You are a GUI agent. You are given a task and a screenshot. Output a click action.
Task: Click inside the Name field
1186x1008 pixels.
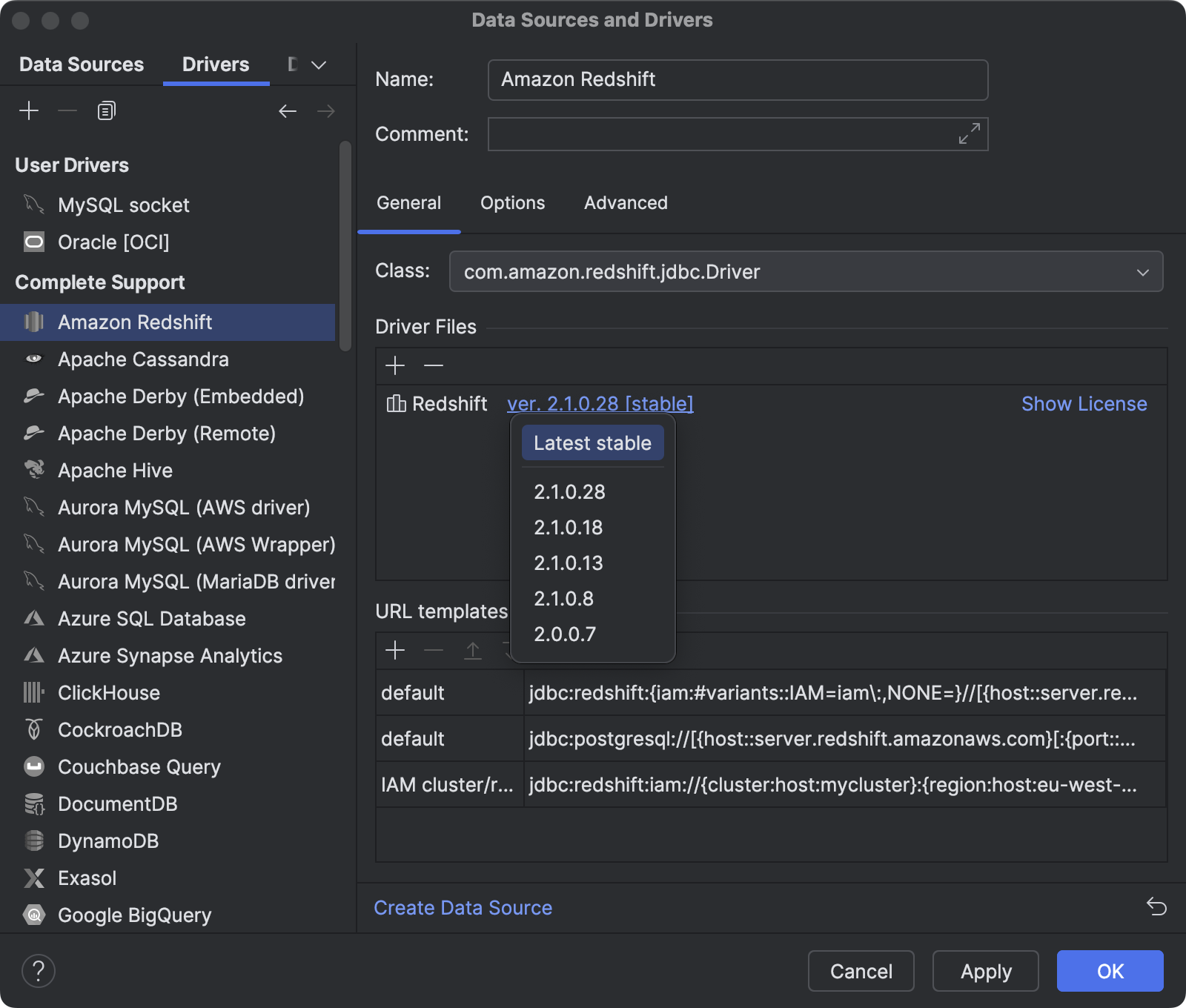pyautogui.click(x=738, y=79)
